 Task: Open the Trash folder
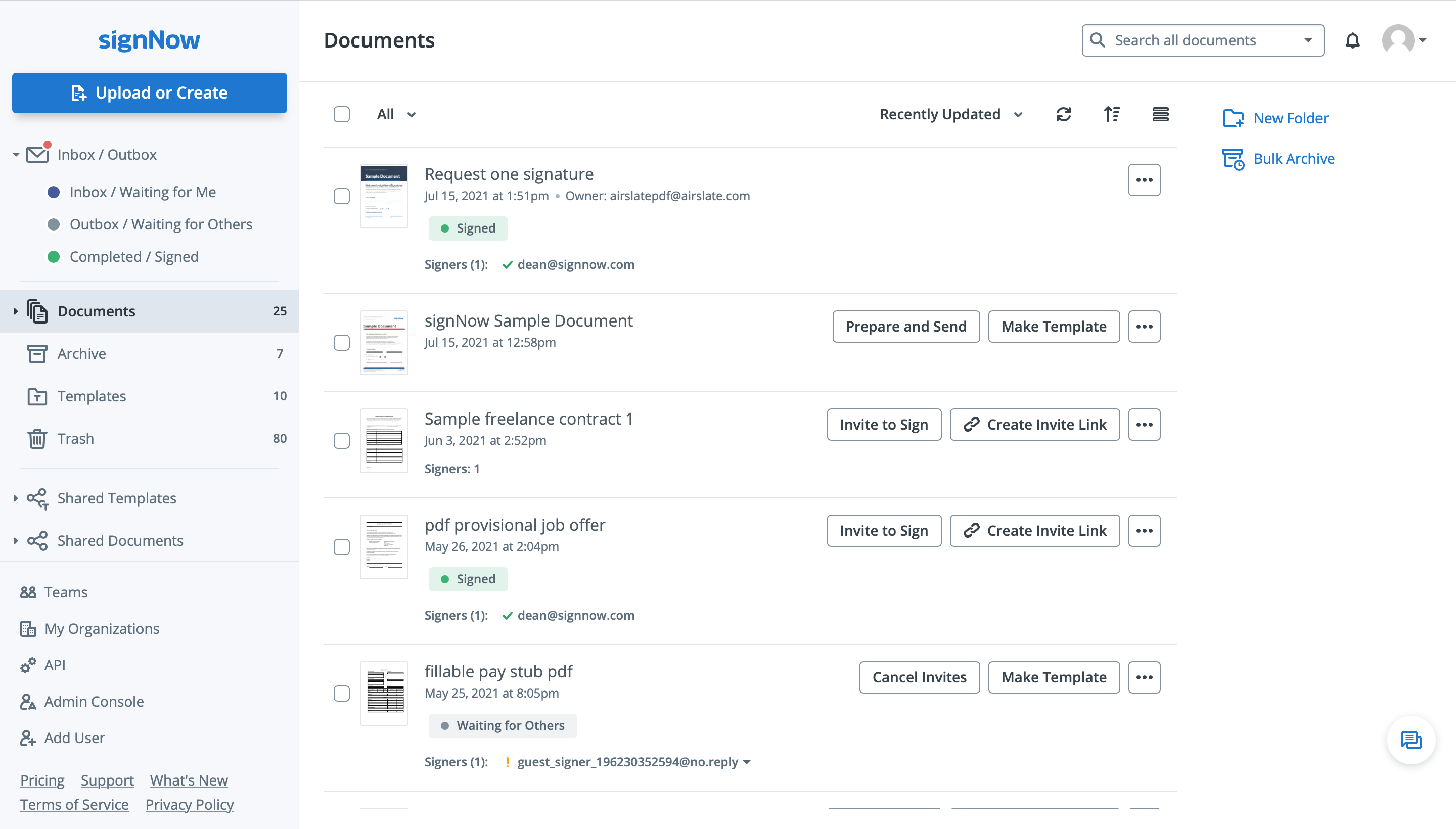click(x=75, y=438)
